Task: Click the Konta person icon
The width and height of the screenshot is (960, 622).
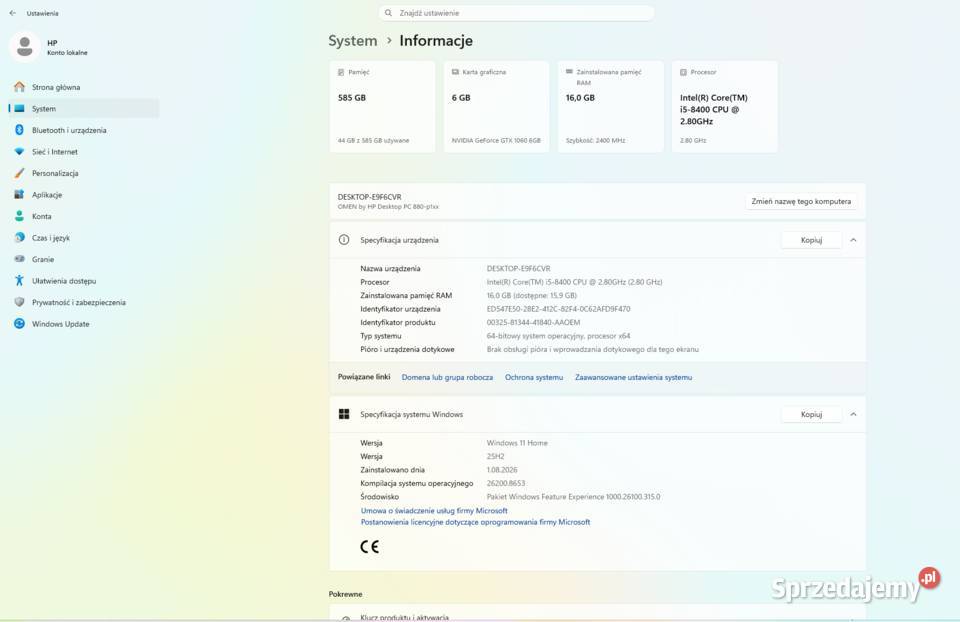Action: pos(20,216)
